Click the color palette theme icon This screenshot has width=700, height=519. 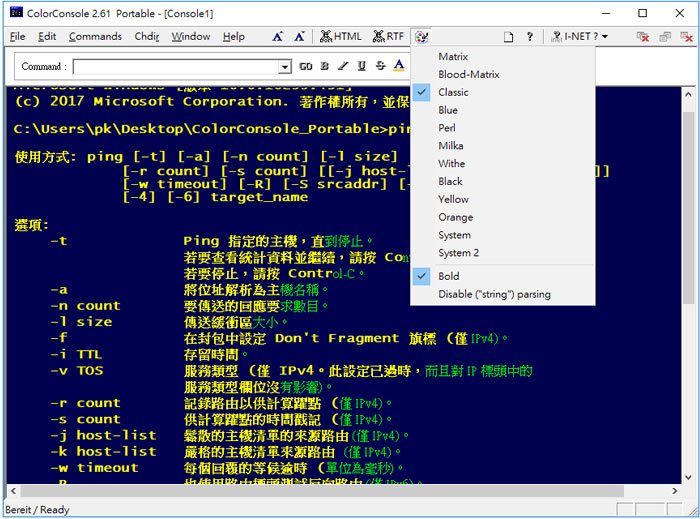(422, 37)
